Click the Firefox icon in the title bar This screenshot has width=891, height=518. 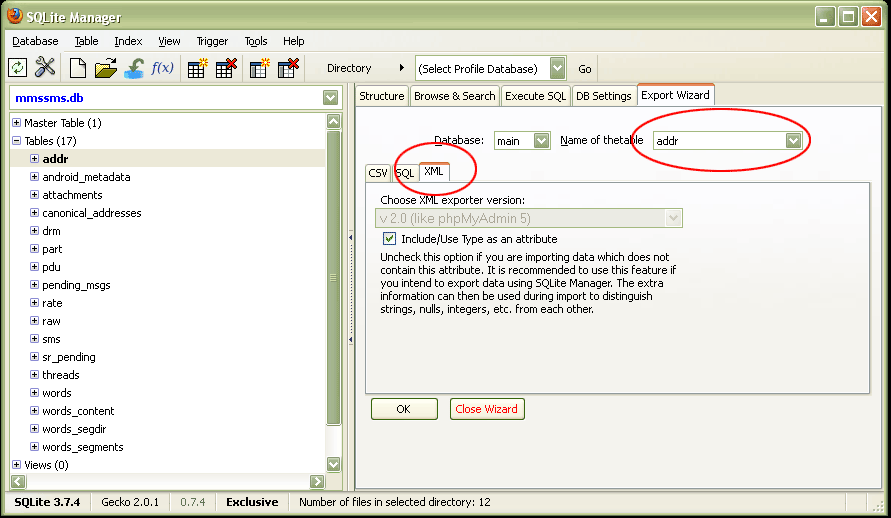(15, 16)
